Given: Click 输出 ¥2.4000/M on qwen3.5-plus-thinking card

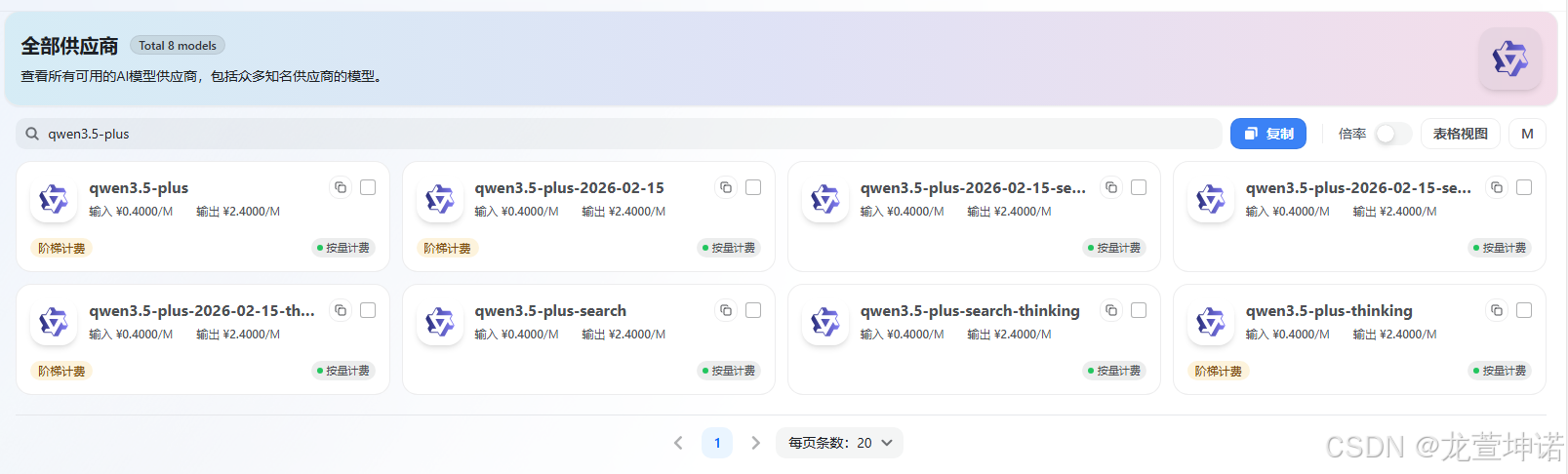Looking at the screenshot, I should click(1394, 335).
